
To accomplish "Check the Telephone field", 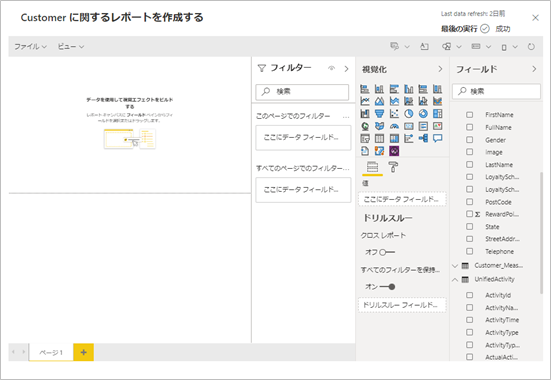I will click(469, 251).
